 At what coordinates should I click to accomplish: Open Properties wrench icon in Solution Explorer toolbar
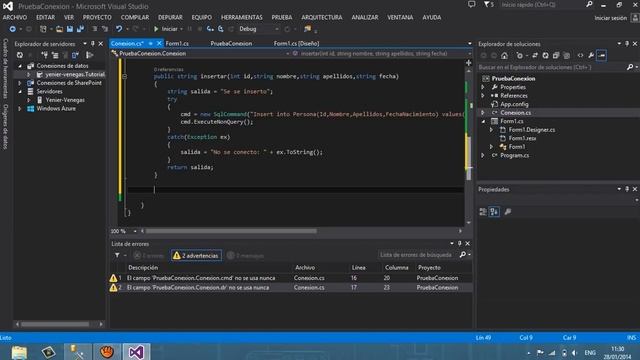(591, 56)
